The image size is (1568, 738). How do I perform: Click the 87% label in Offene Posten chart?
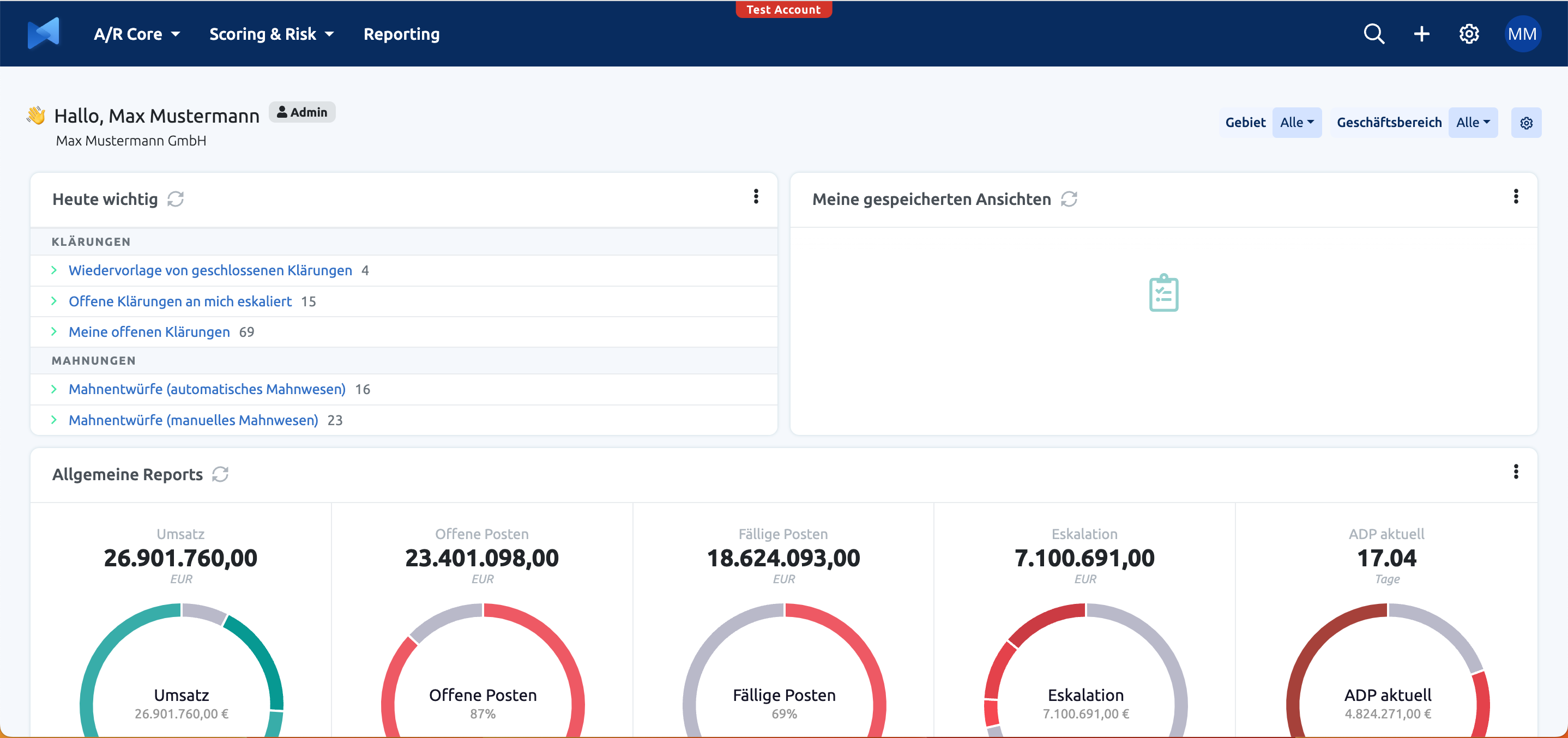pyautogui.click(x=483, y=714)
